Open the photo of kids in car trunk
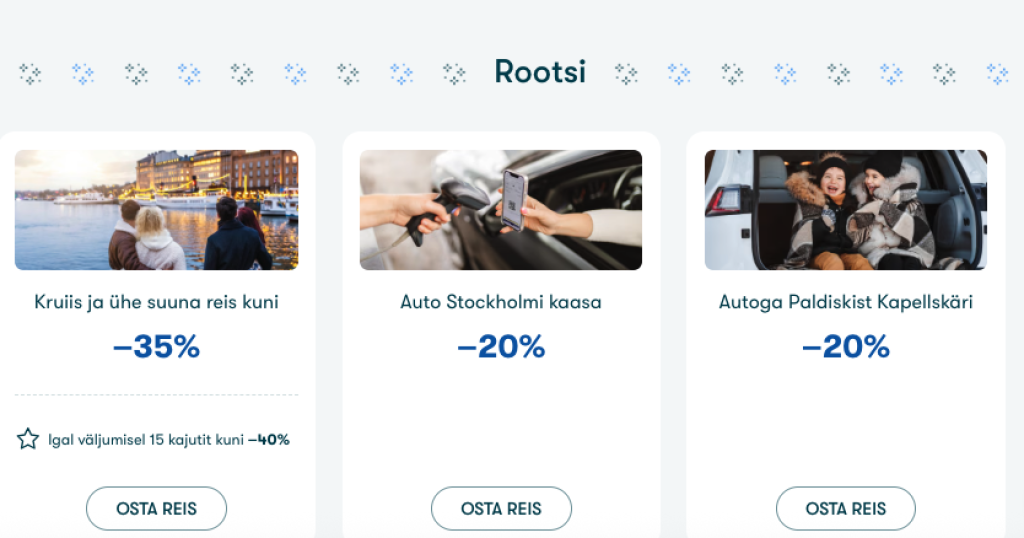Viewport: 1024px width, 538px height. (846, 210)
